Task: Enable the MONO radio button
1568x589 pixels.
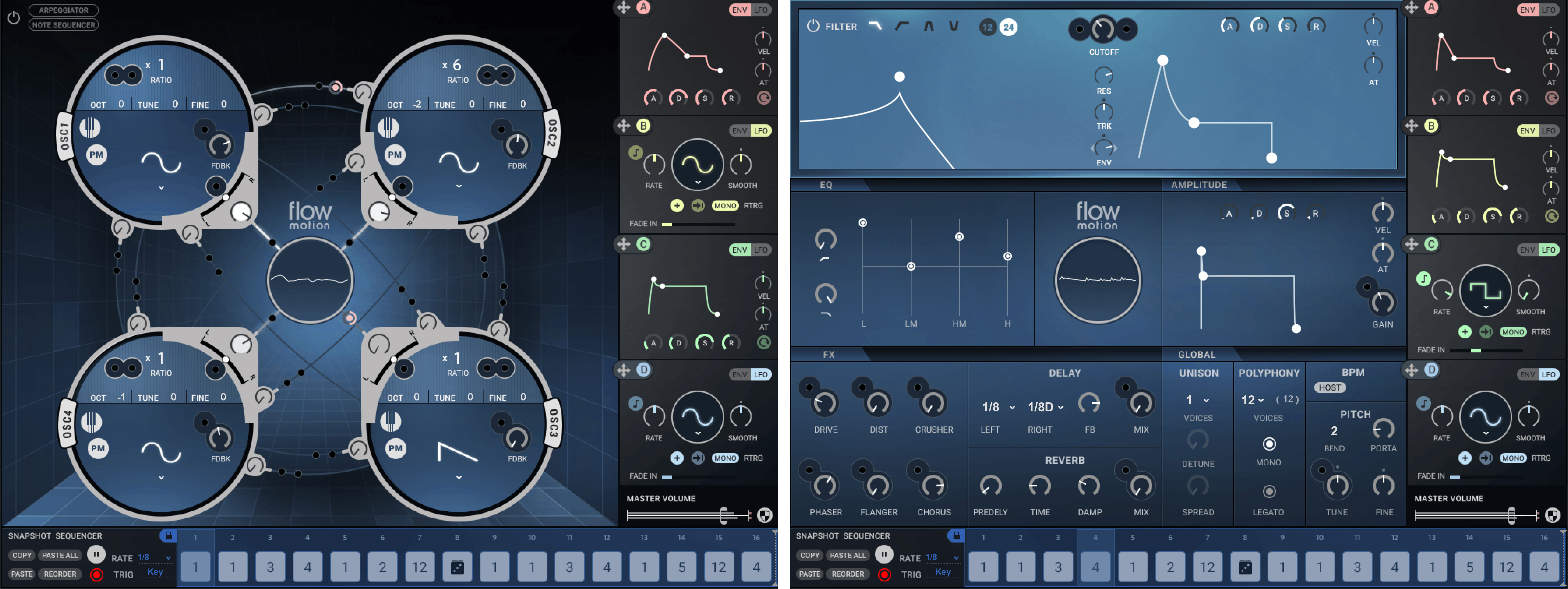Action: 1269,444
